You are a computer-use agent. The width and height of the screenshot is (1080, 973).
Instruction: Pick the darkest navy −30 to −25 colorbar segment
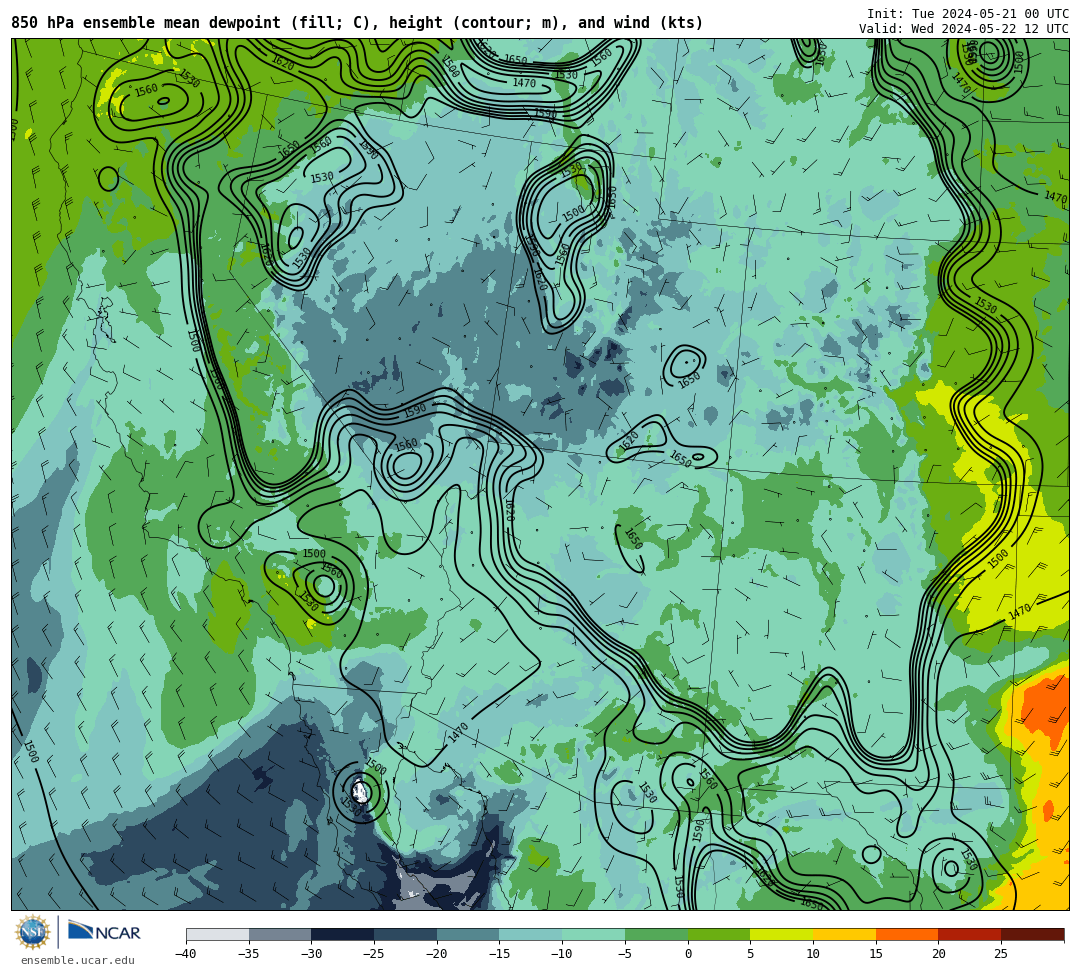[342, 934]
